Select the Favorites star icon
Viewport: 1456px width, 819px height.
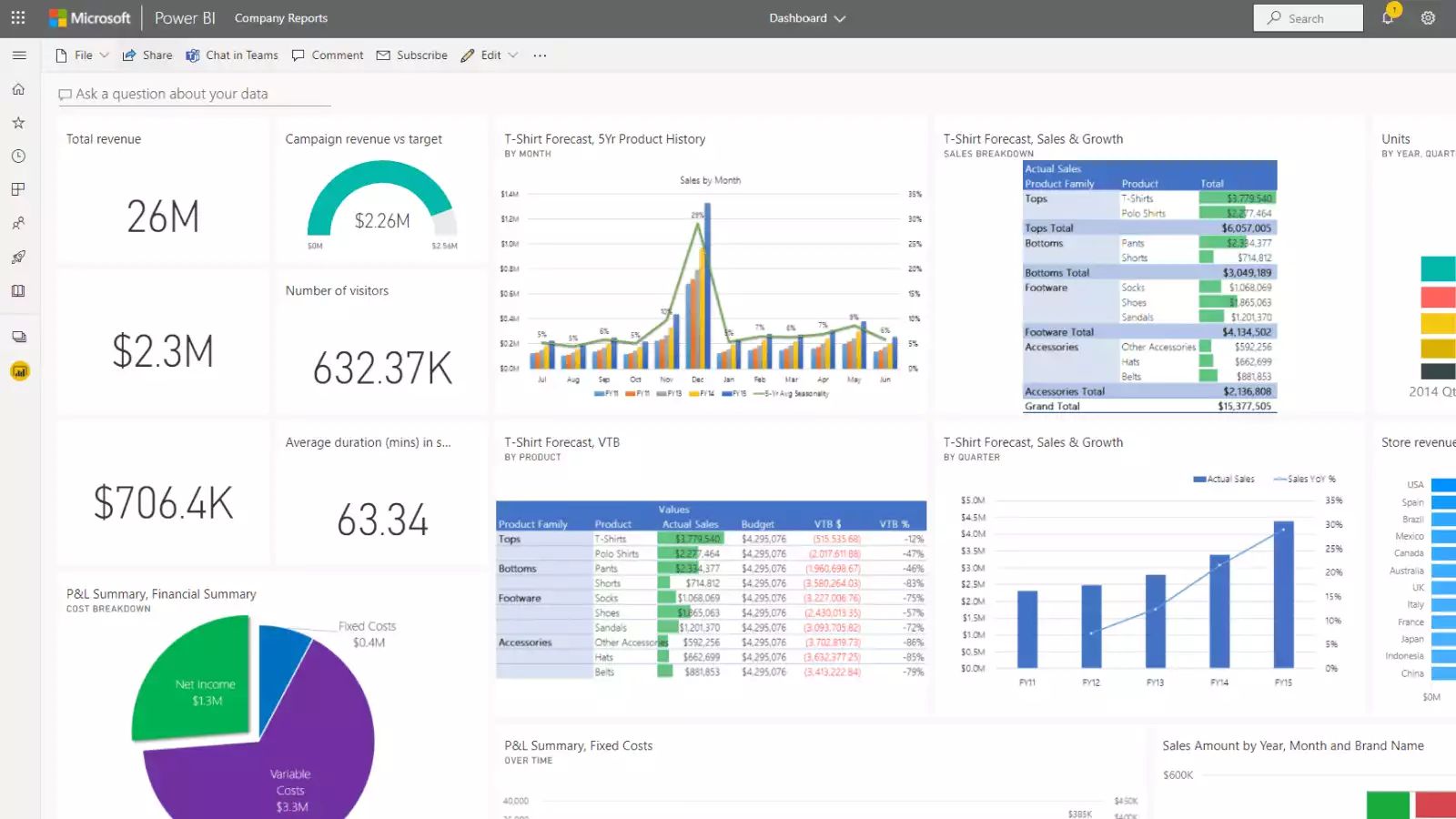[x=18, y=122]
